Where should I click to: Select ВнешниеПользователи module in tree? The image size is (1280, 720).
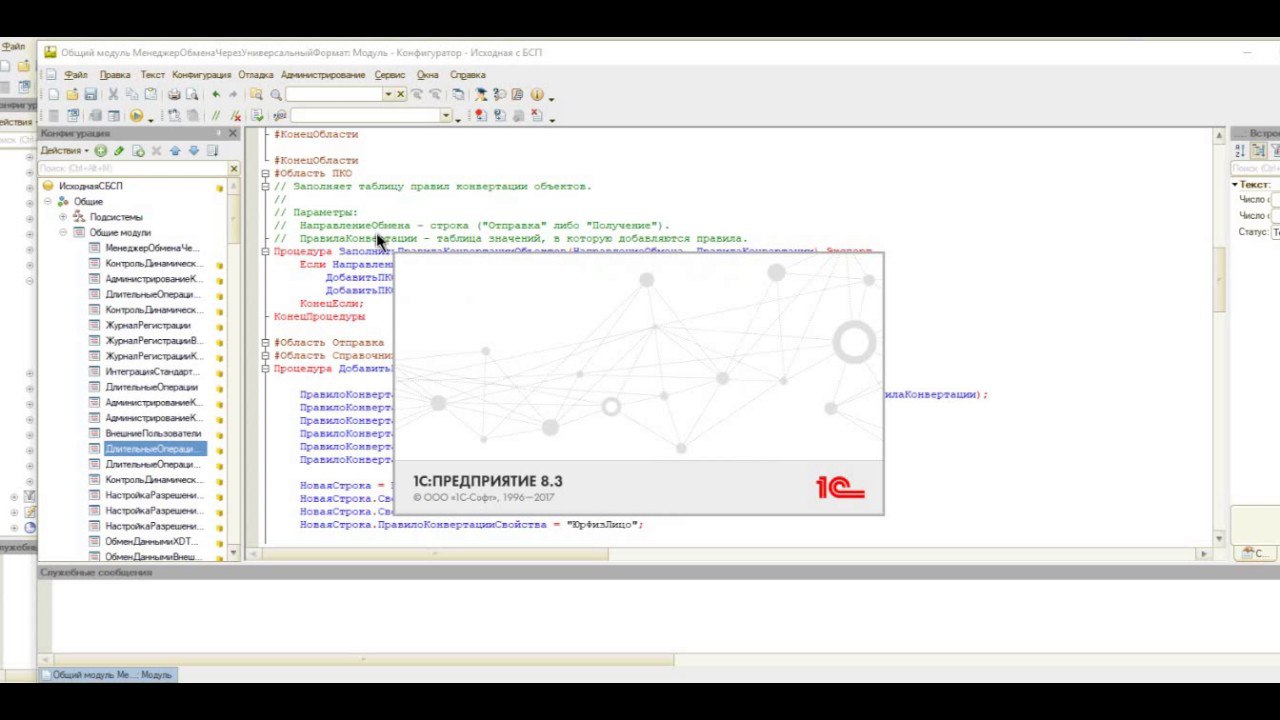point(153,434)
